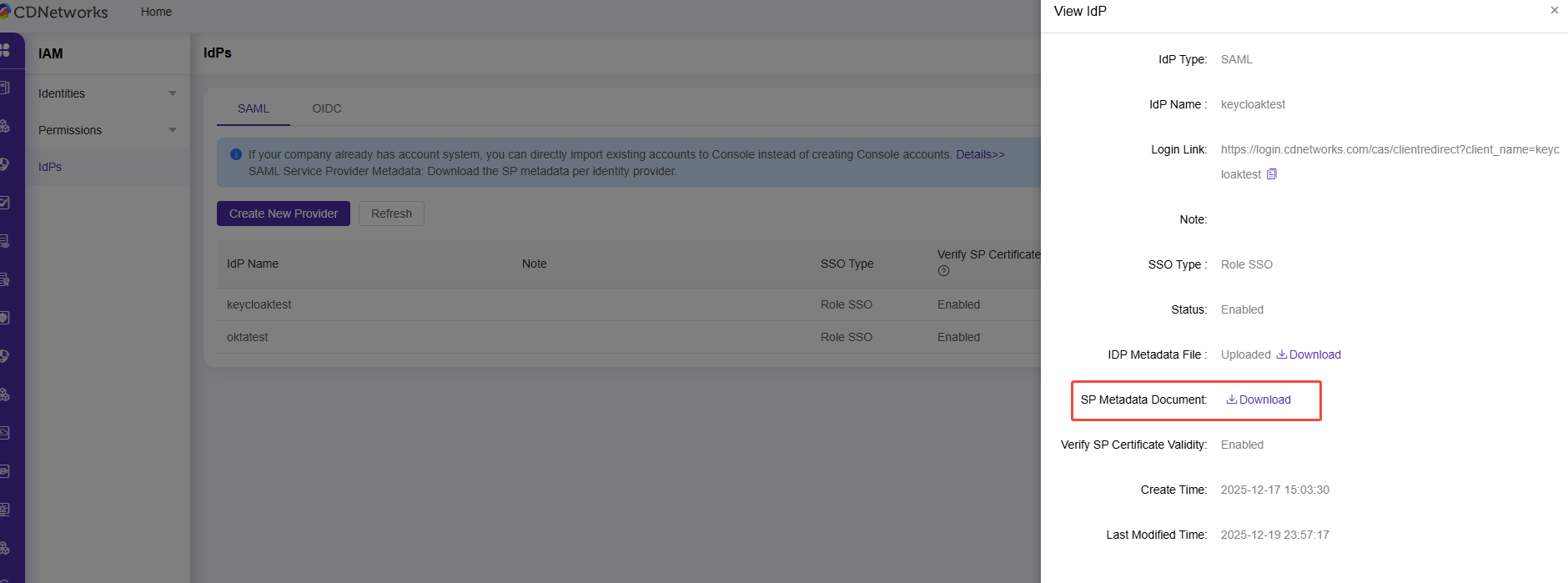Expand the Identities menu arrow
Screen dimensions: 1568x583
click(x=173, y=93)
